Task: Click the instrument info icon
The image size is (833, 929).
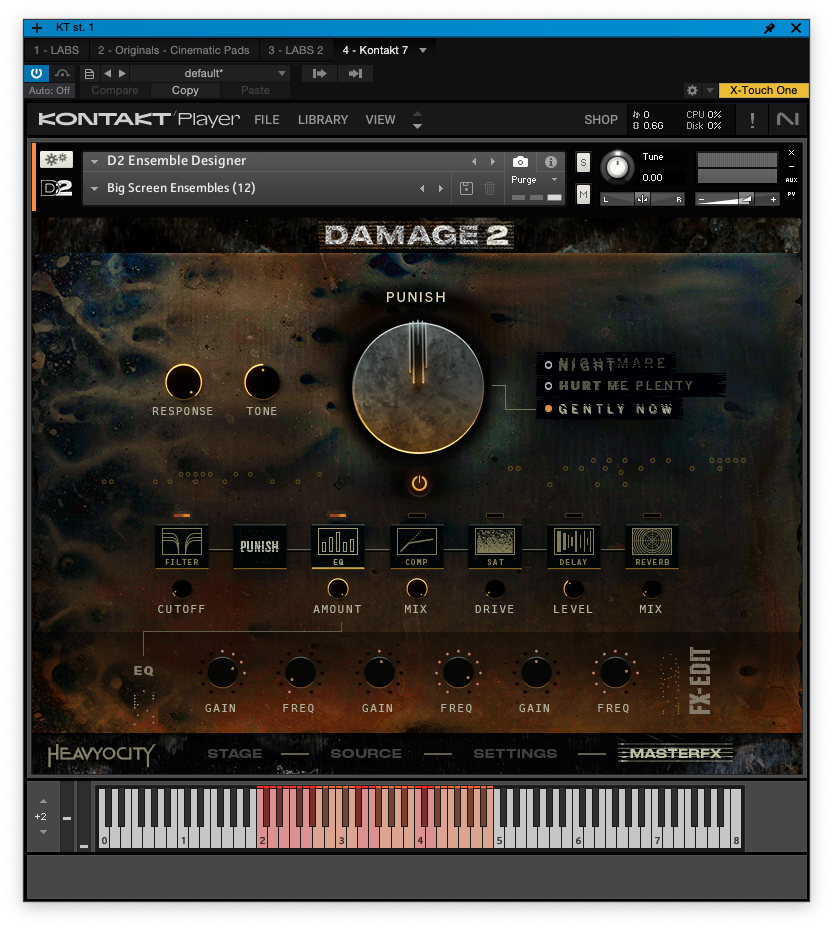Action: [550, 162]
